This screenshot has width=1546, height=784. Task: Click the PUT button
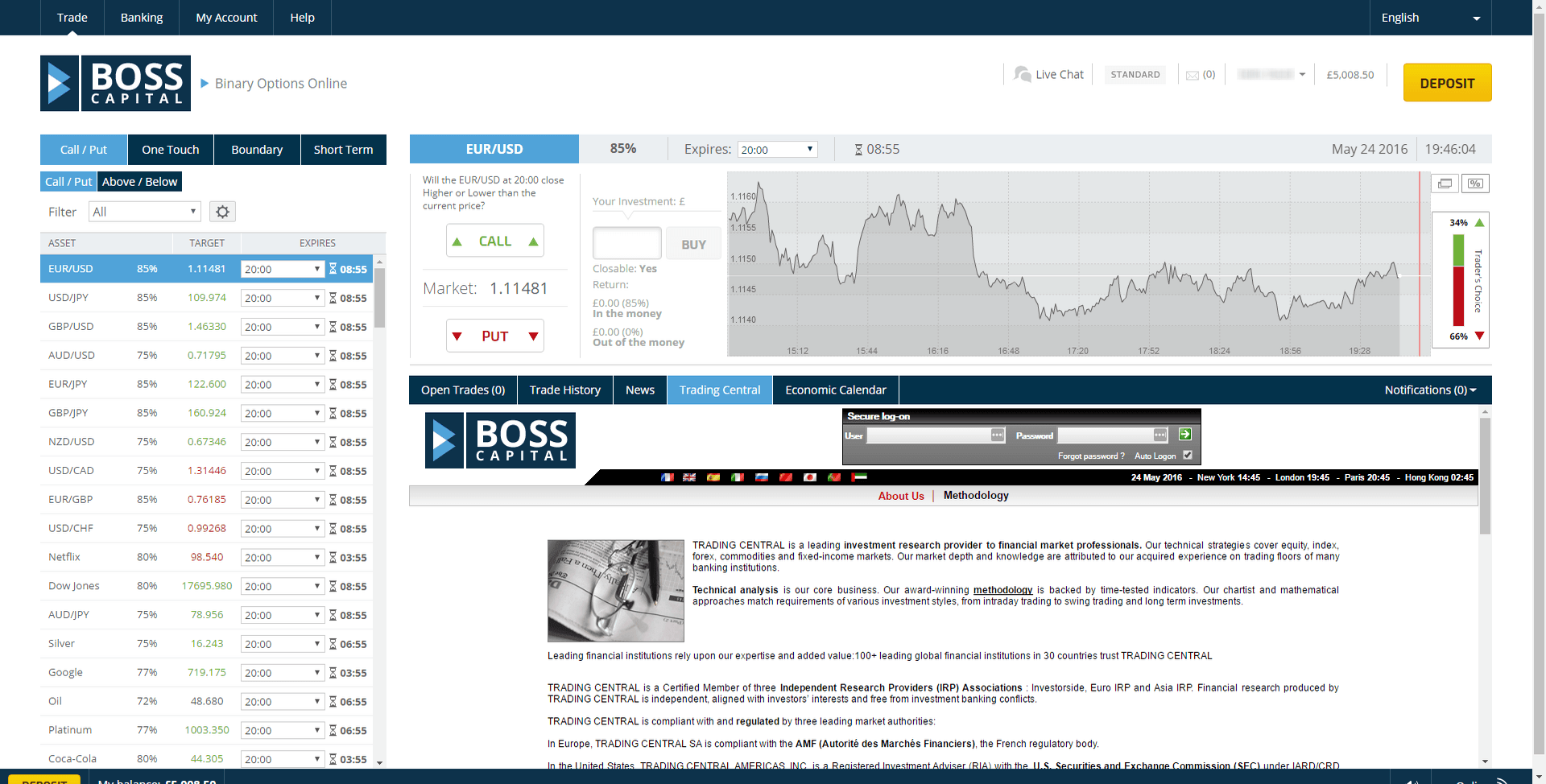[495, 336]
